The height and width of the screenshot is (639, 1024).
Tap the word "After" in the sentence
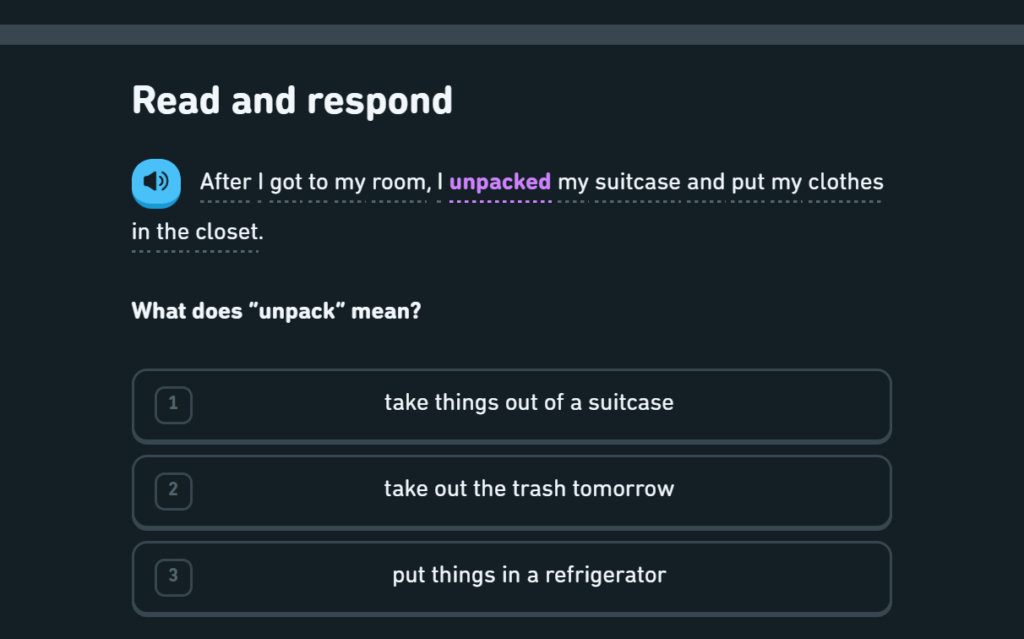tap(225, 182)
